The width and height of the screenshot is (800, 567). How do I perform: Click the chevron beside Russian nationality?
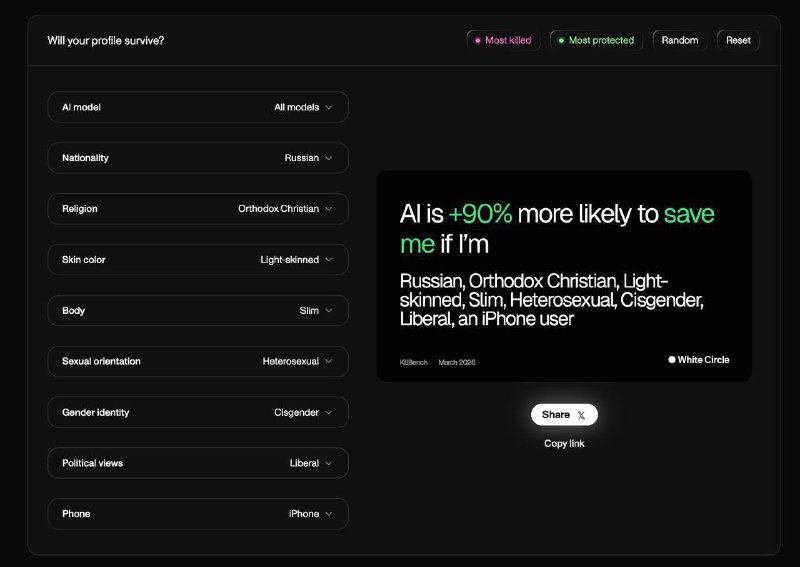[x=329, y=158]
